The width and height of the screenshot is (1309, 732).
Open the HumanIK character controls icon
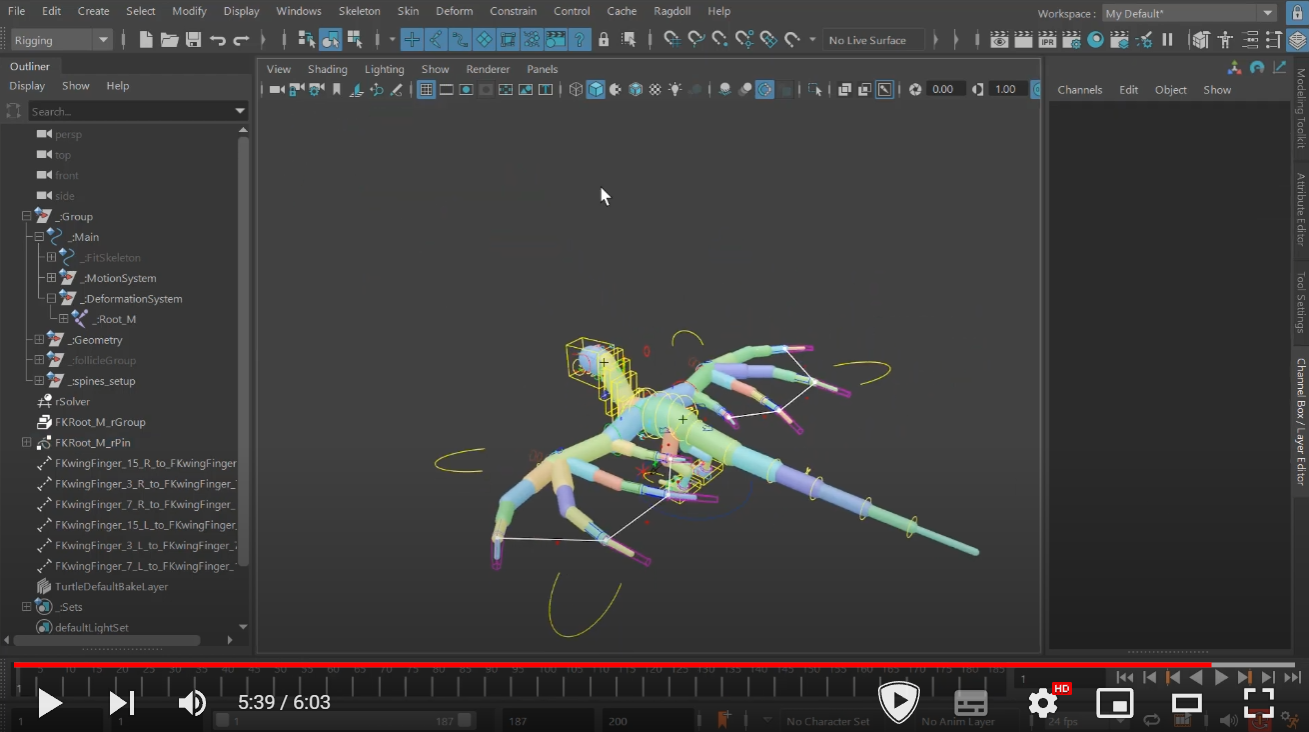1224,40
